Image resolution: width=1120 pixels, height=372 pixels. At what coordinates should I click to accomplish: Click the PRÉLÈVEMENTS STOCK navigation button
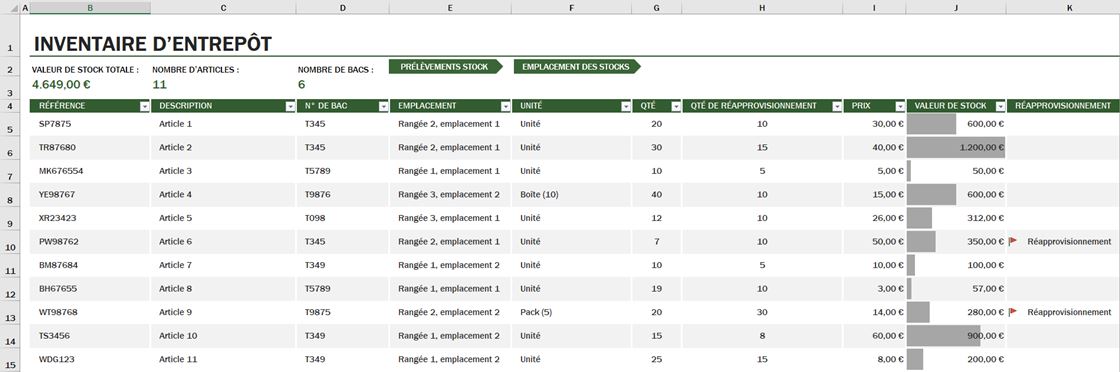click(446, 66)
